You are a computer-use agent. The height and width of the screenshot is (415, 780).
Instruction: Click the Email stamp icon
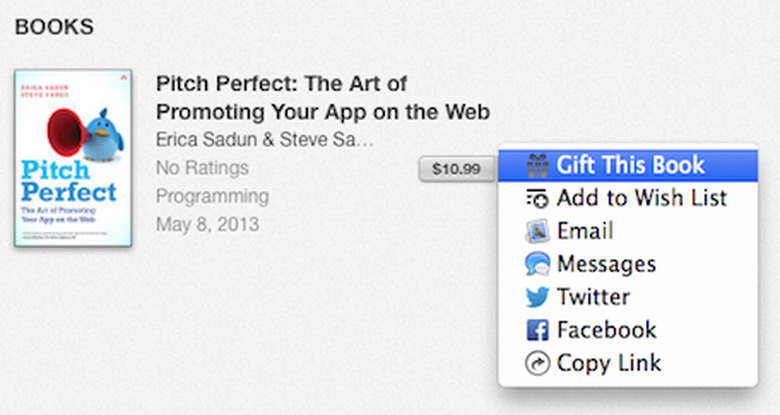point(537,231)
